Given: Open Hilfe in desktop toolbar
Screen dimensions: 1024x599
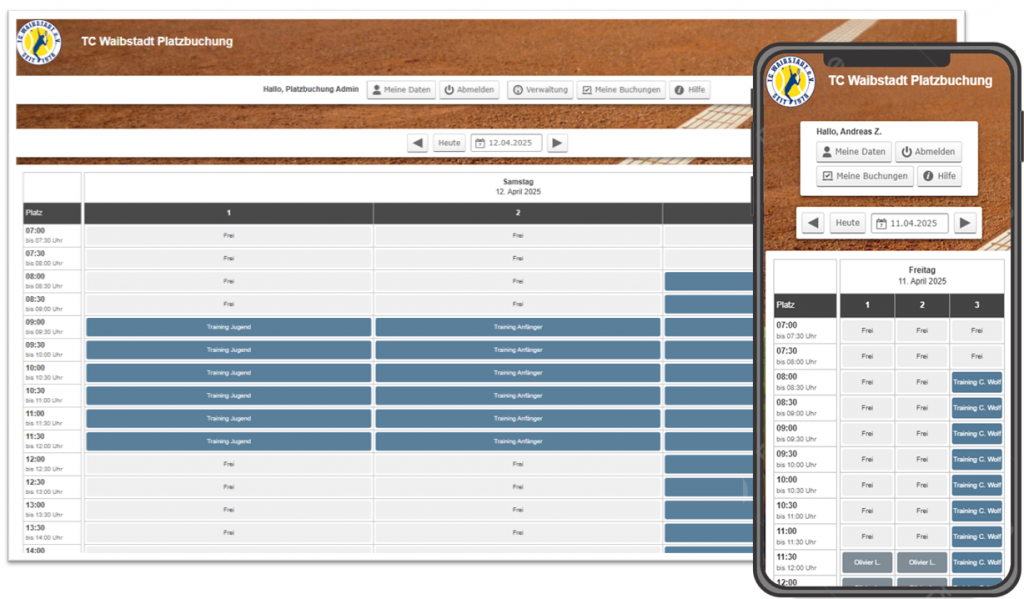Looking at the screenshot, I should 689,90.
